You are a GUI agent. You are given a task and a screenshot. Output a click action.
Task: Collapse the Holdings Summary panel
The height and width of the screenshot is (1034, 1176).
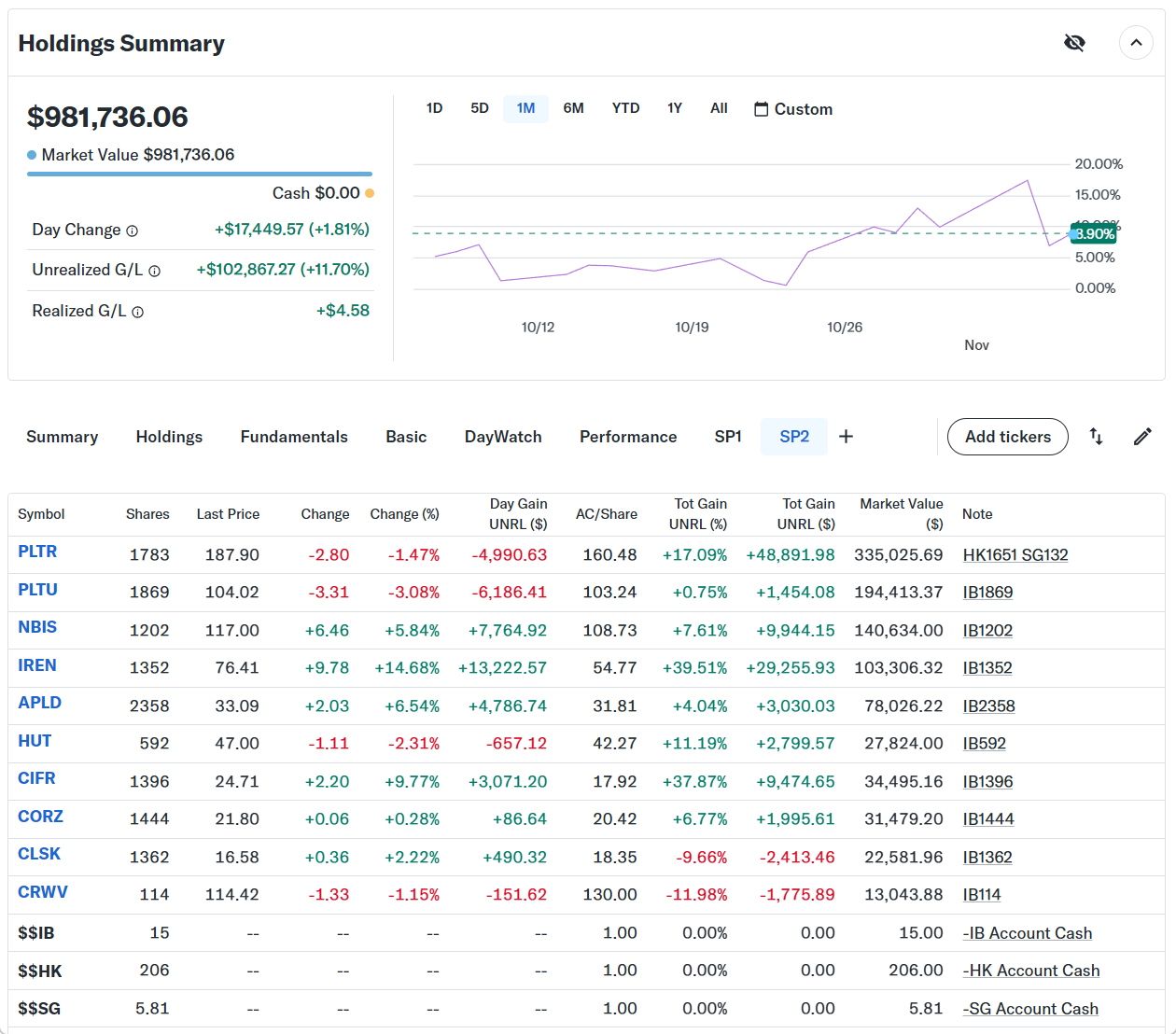tap(1136, 43)
